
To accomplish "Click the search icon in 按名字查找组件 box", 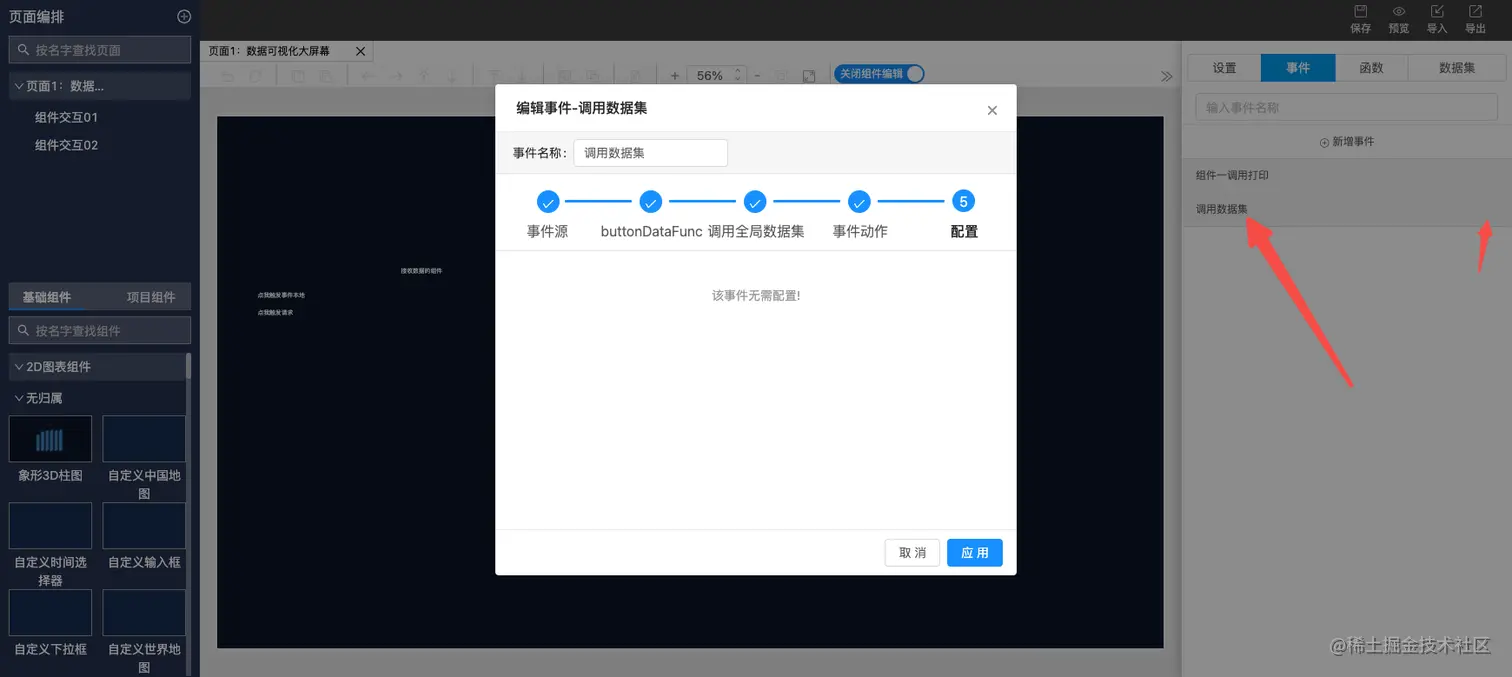I will [x=24, y=330].
